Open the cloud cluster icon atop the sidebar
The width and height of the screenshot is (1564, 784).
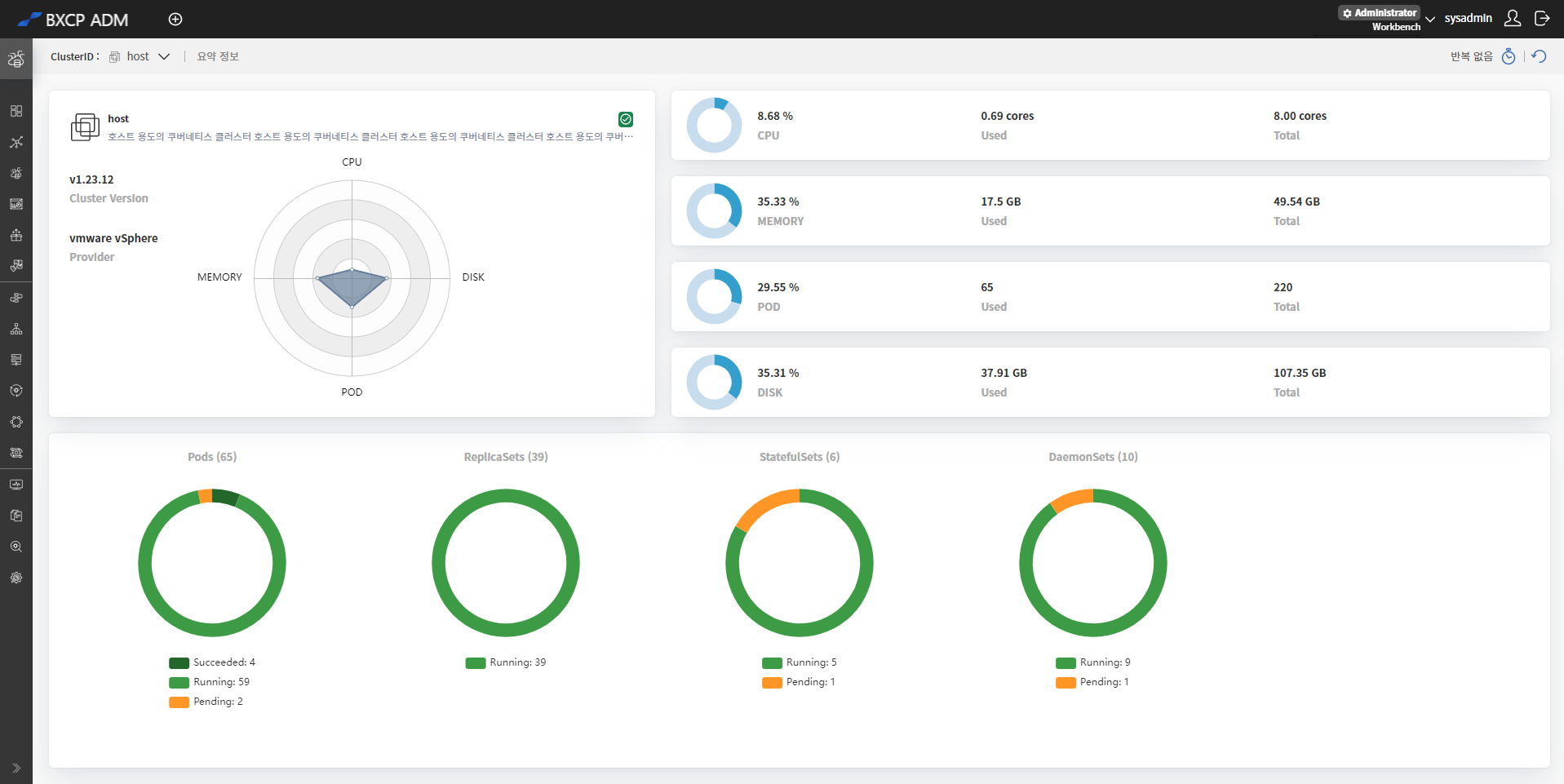[x=16, y=59]
